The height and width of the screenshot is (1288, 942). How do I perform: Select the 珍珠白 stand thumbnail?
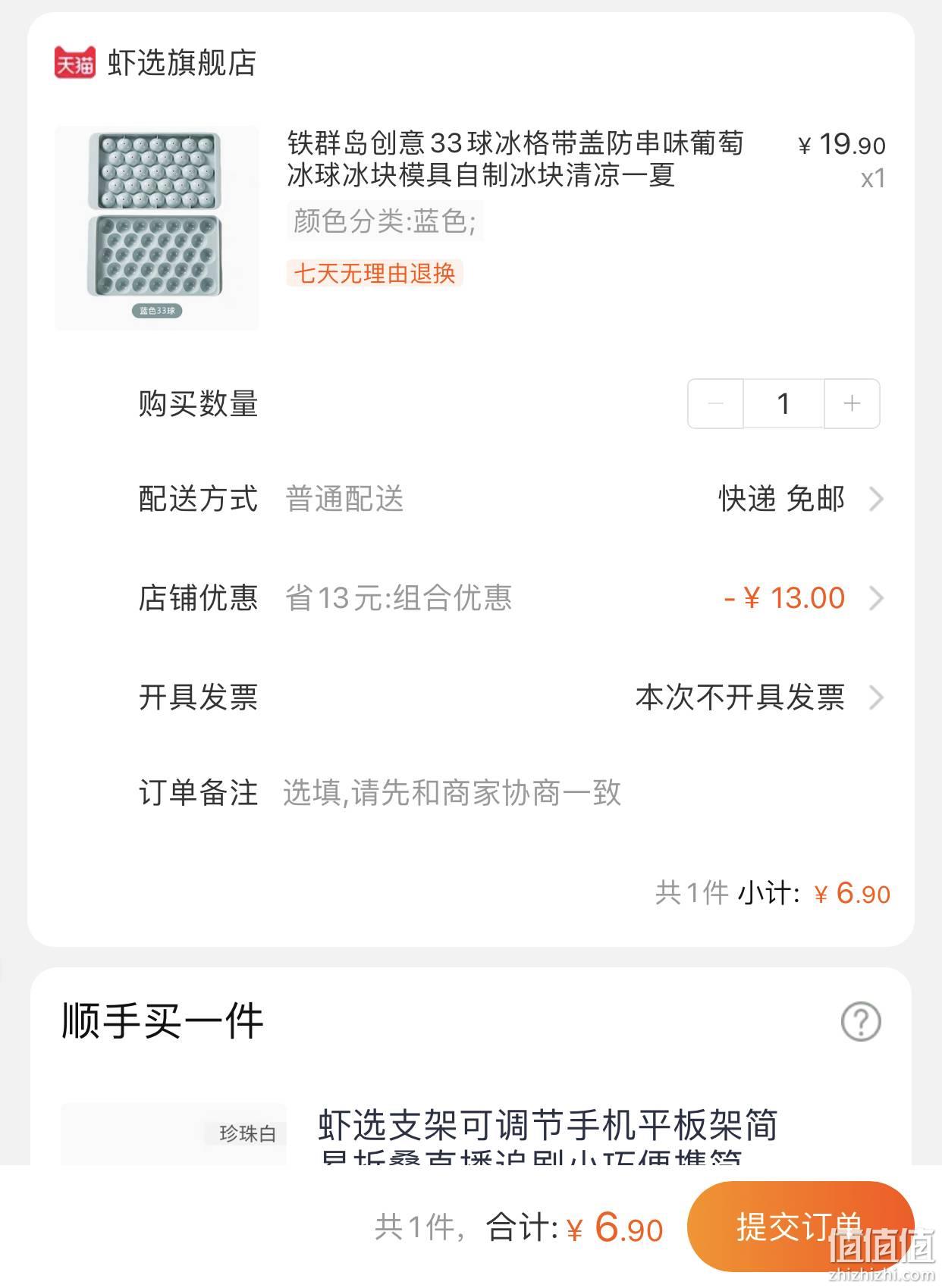174,1134
